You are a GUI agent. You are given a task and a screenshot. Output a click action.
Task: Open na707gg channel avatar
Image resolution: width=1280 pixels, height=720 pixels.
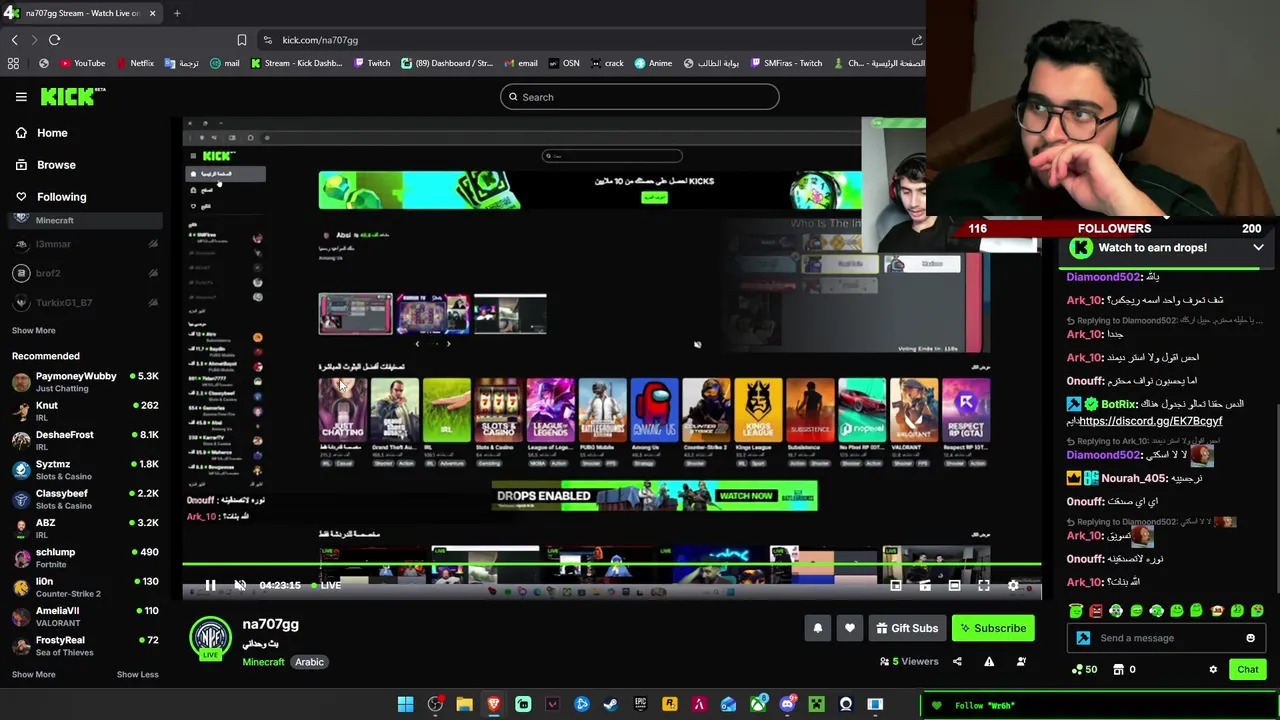[210, 636]
